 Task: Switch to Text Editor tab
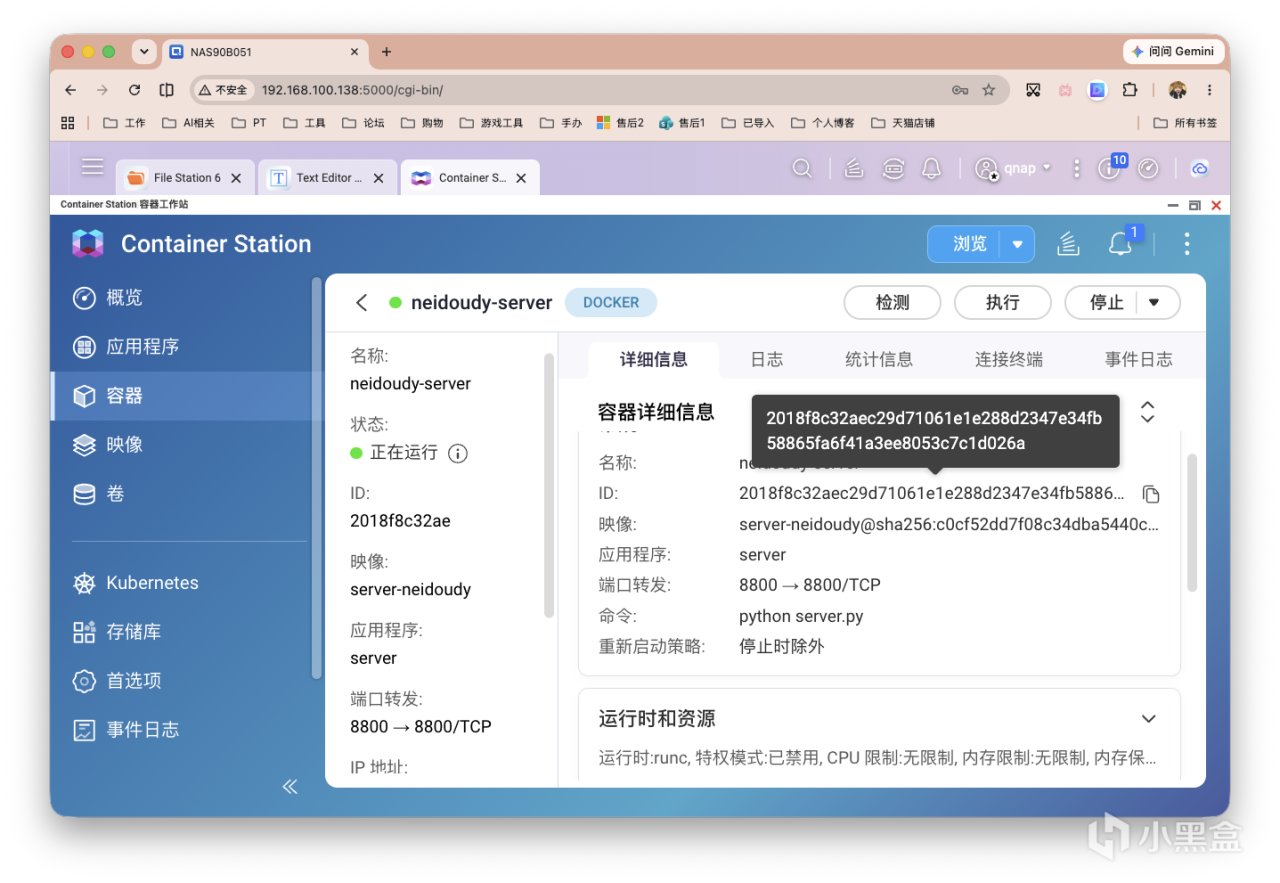[x=328, y=177]
